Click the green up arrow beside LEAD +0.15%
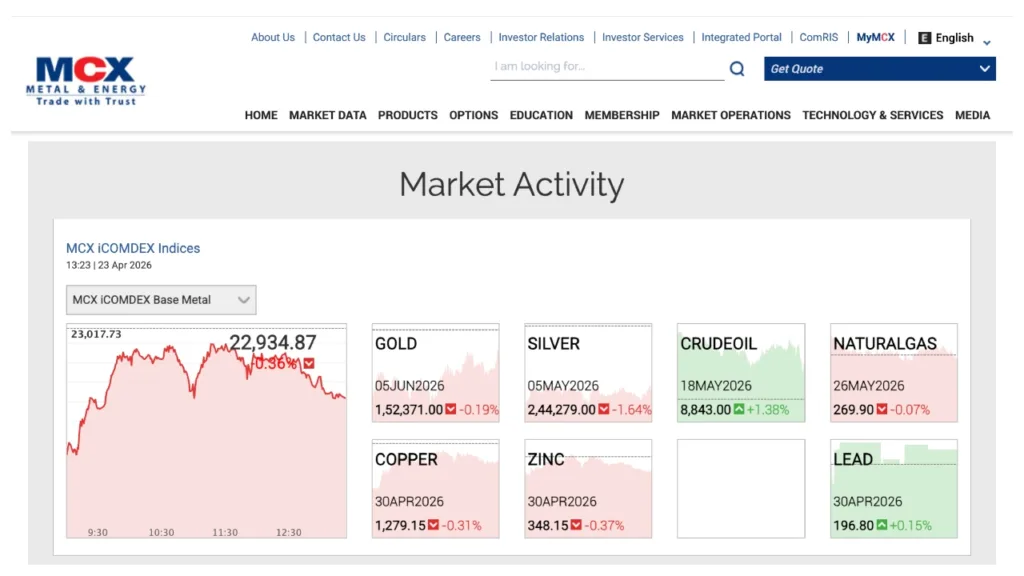 [x=882, y=525]
